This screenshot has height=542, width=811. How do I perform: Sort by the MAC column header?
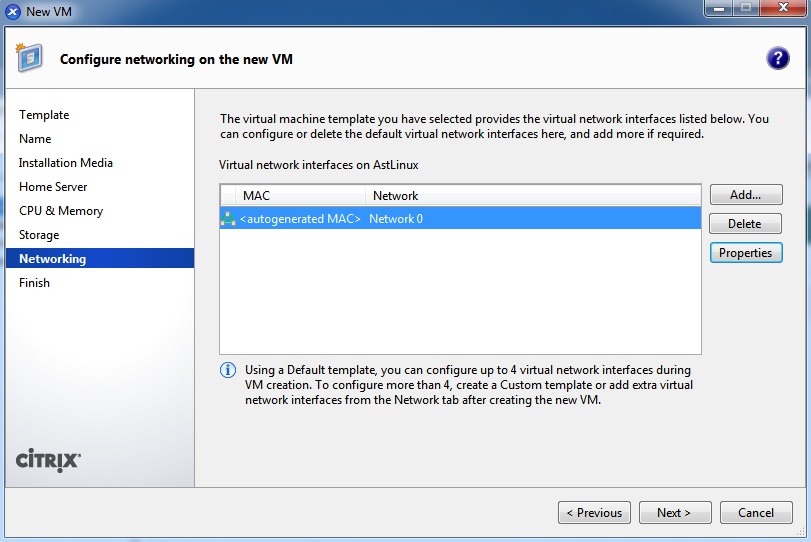click(300, 195)
